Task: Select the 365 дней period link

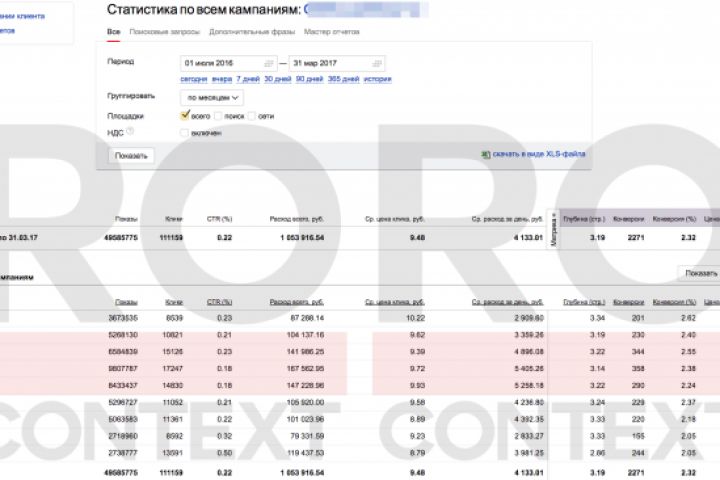Action: click(x=343, y=79)
